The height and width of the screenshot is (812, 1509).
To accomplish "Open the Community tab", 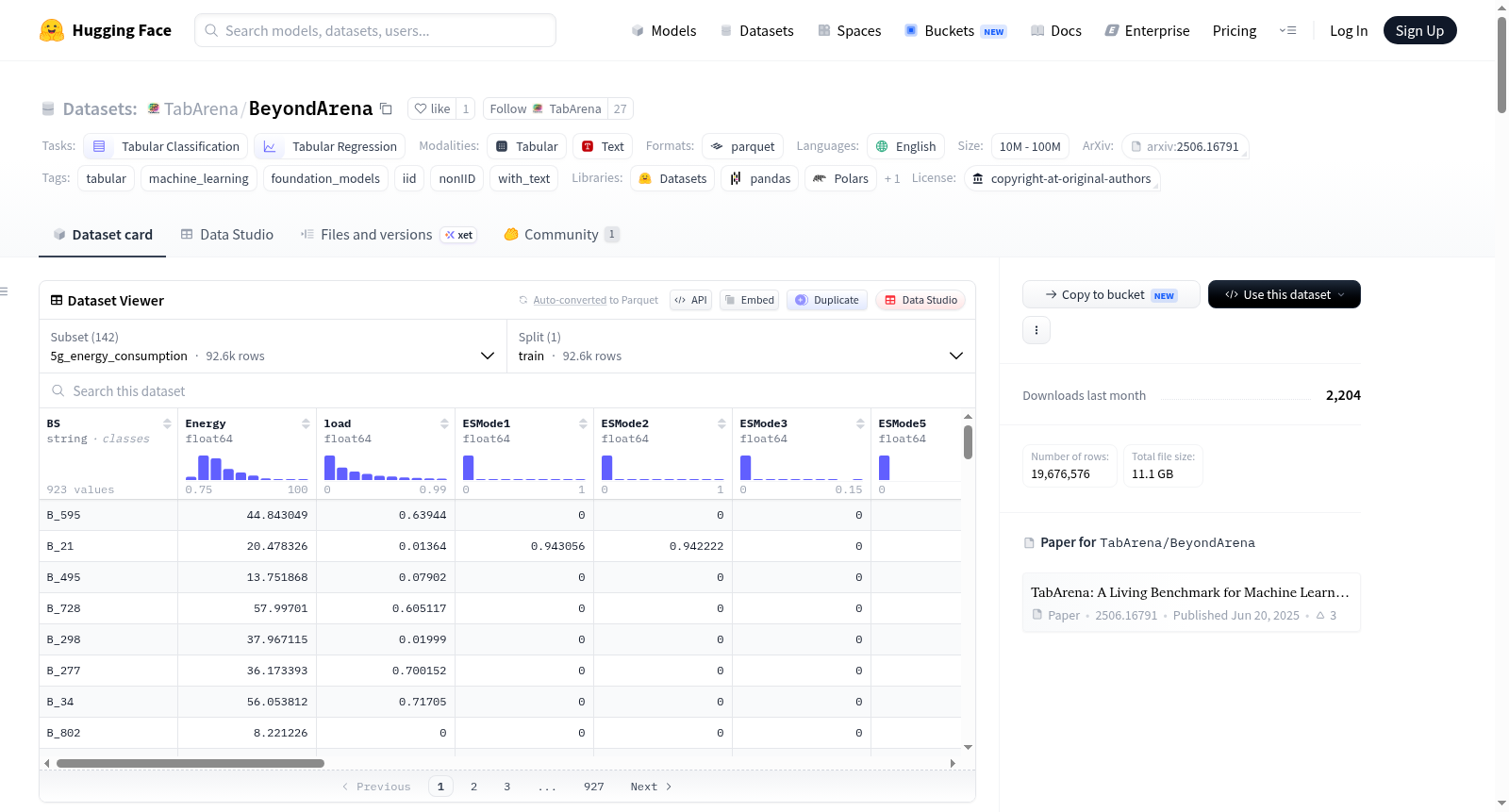I will (561, 235).
